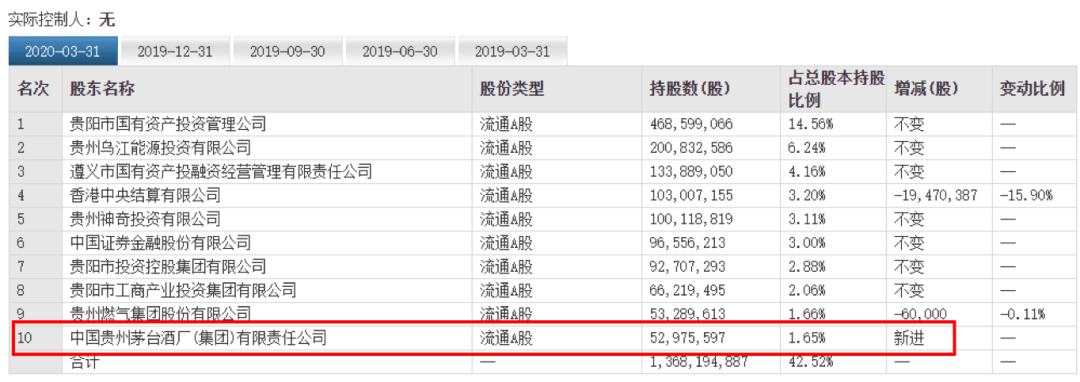Select the percentage 1.65%
Image resolution: width=1080 pixels, height=382 pixels.
(x=807, y=338)
